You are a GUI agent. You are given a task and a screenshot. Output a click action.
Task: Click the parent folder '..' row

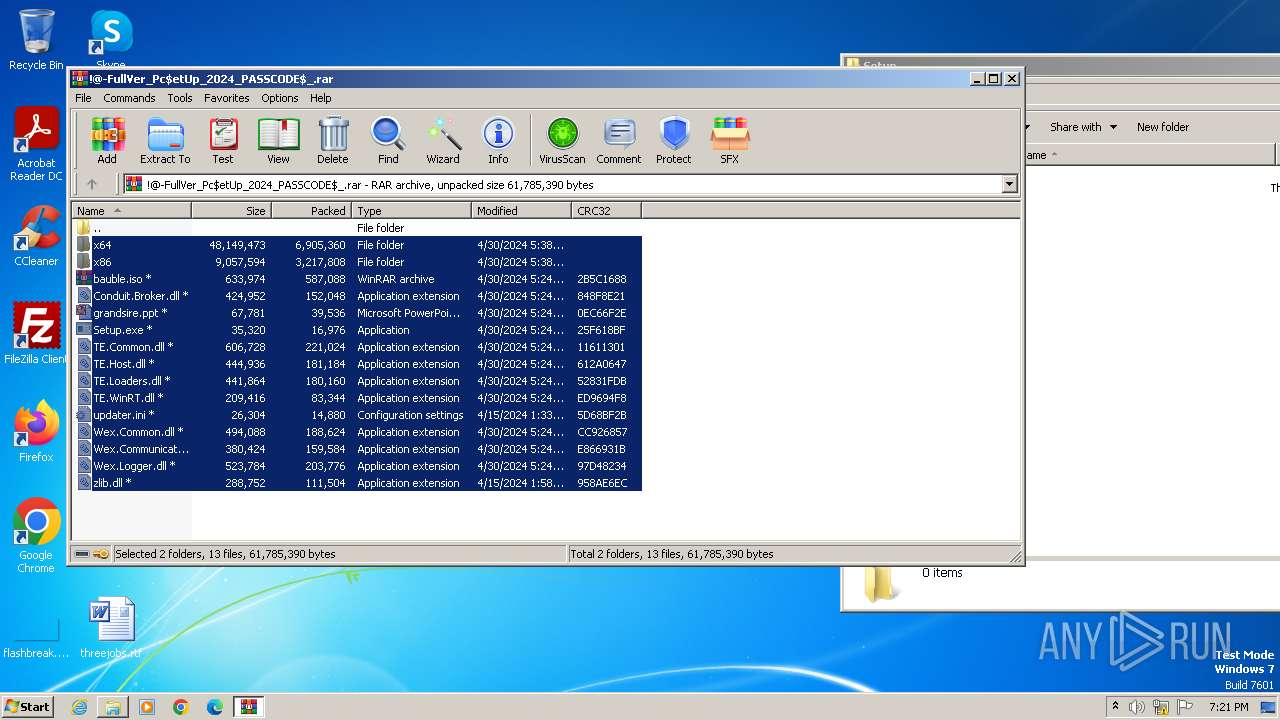358,228
